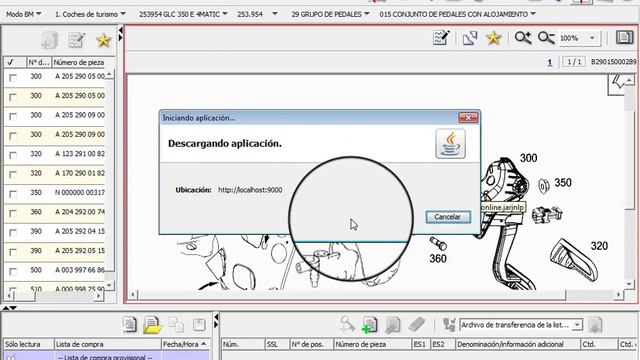Click the new shopping list icon
Image resolution: width=640 pixels, height=360 pixels.
point(130,324)
